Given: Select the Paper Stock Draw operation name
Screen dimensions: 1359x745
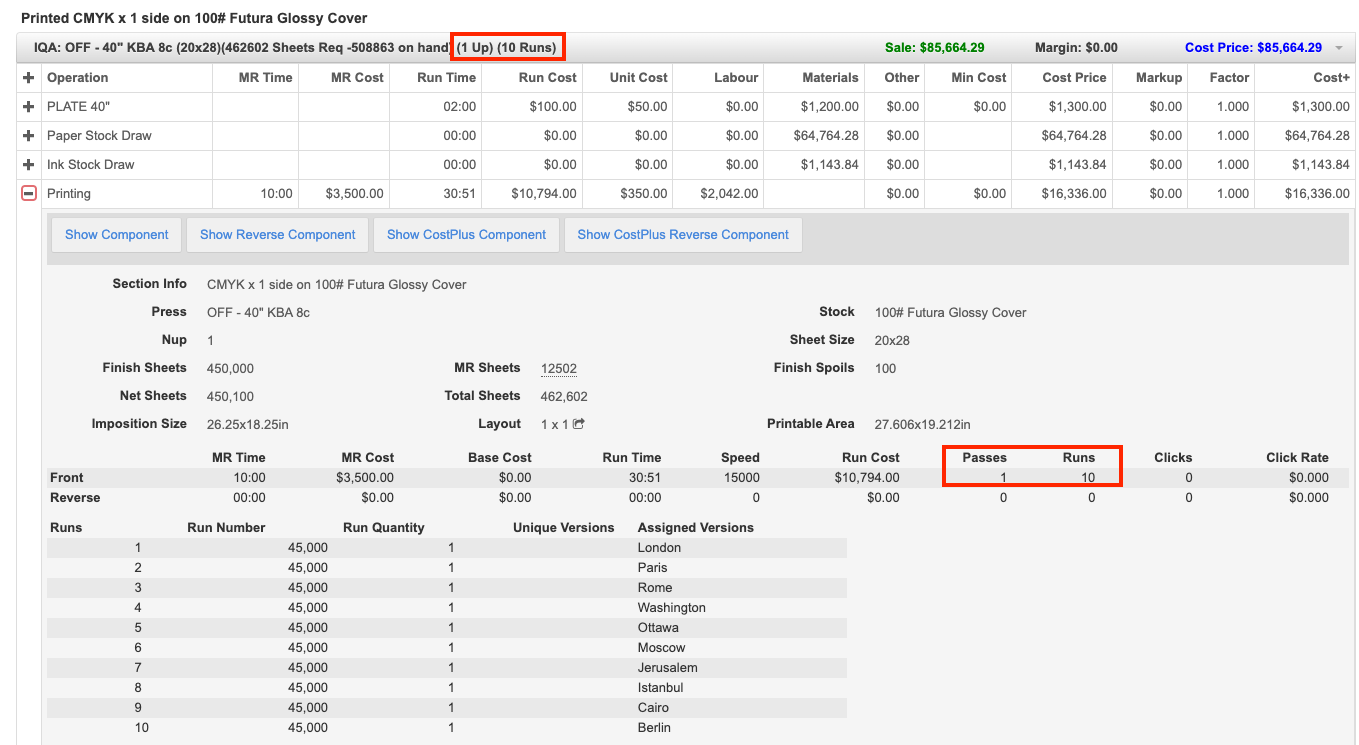Looking at the screenshot, I should coord(99,136).
